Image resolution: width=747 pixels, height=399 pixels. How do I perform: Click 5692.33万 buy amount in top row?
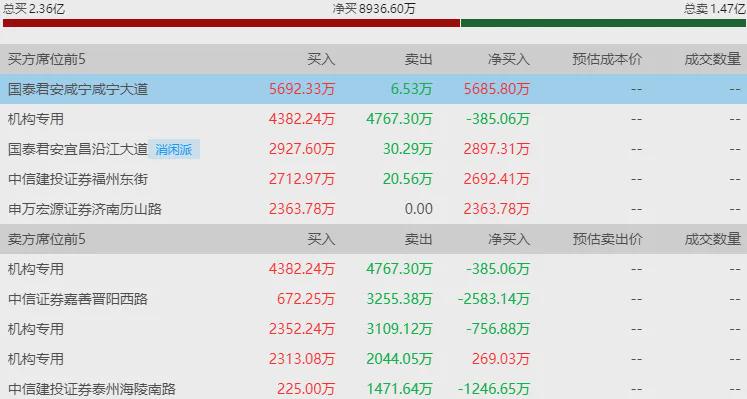click(x=302, y=89)
